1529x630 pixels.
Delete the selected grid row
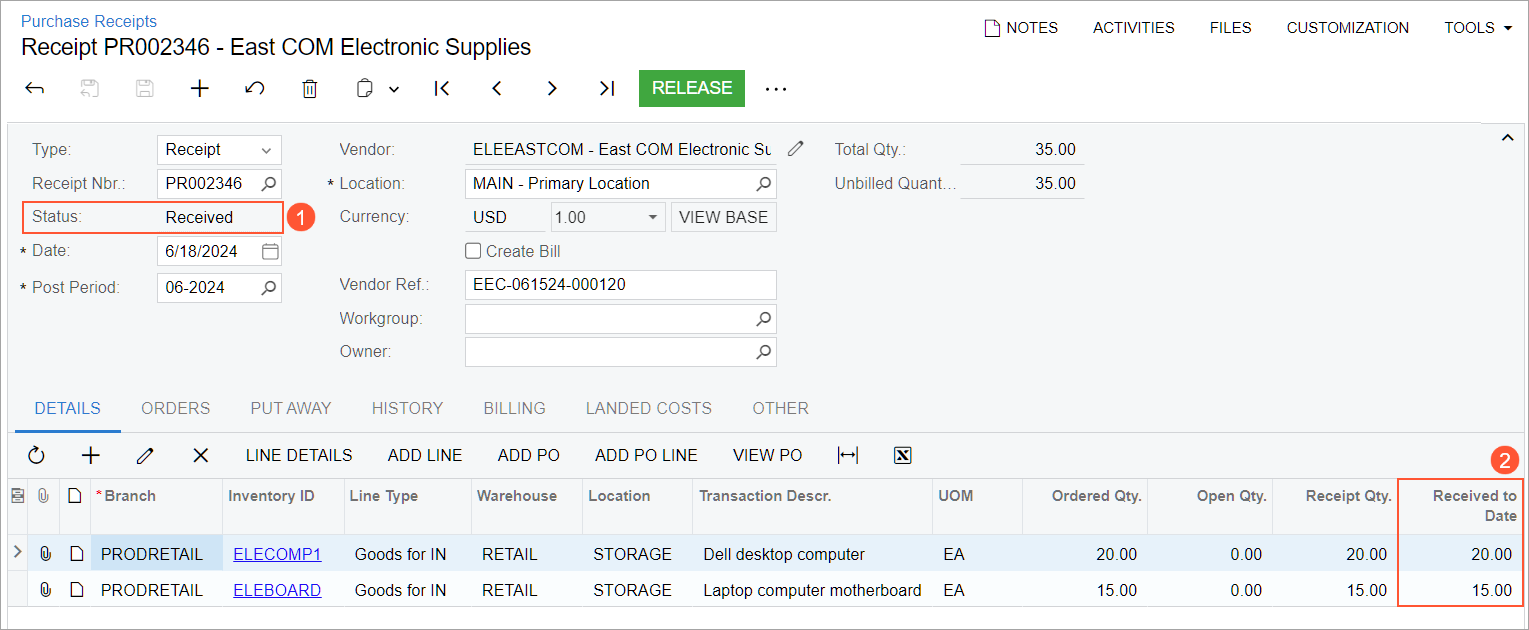pos(201,456)
